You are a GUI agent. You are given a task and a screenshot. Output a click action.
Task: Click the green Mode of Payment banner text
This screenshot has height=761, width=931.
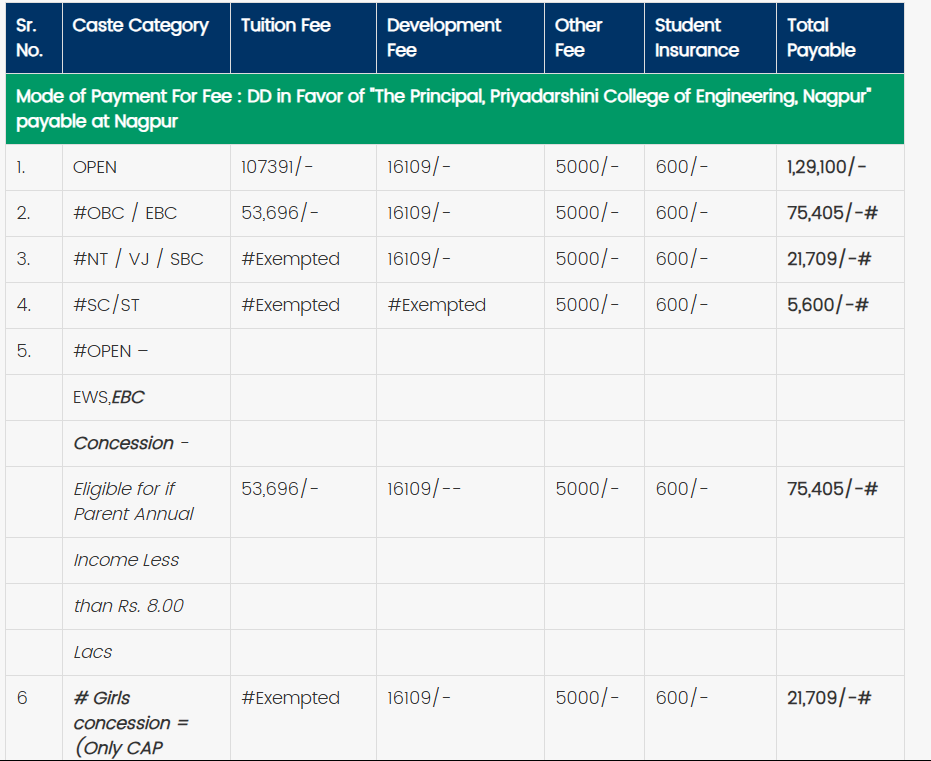pos(443,109)
